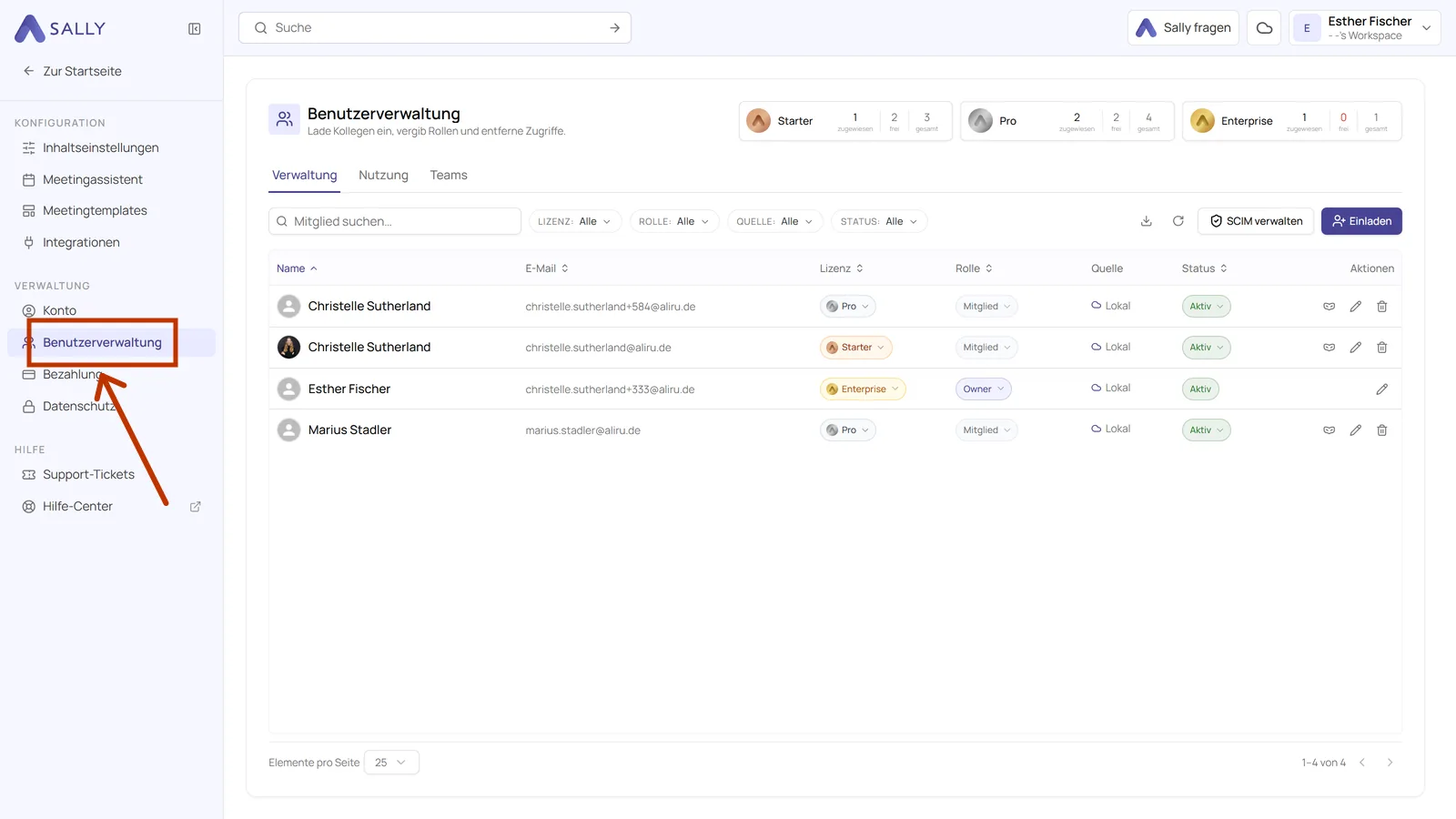Screen dimensions: 1456x819
Task: Sort the table by the Lizenz column header
Action: (842, 268)
